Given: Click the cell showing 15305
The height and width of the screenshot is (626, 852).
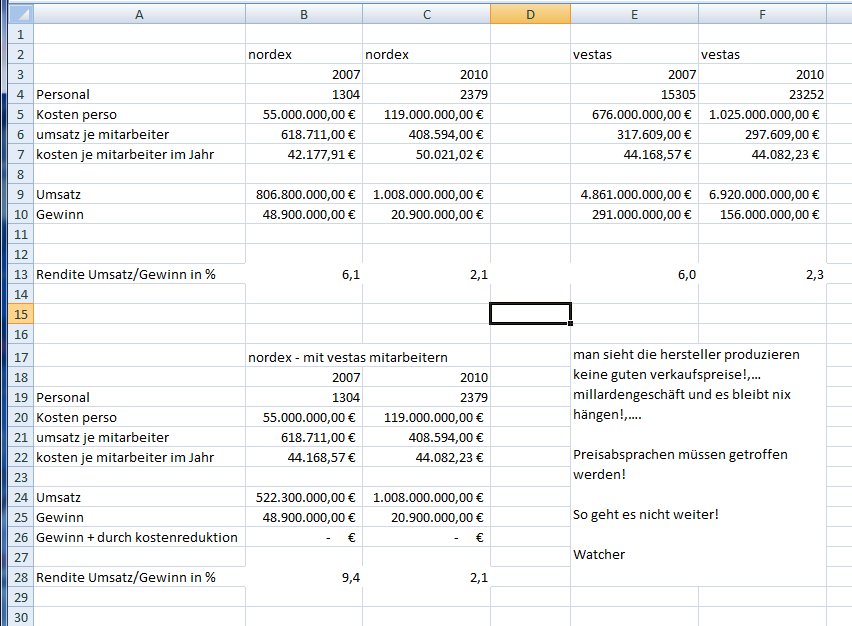Looking at the screenshot, I should tap(634, 95).
